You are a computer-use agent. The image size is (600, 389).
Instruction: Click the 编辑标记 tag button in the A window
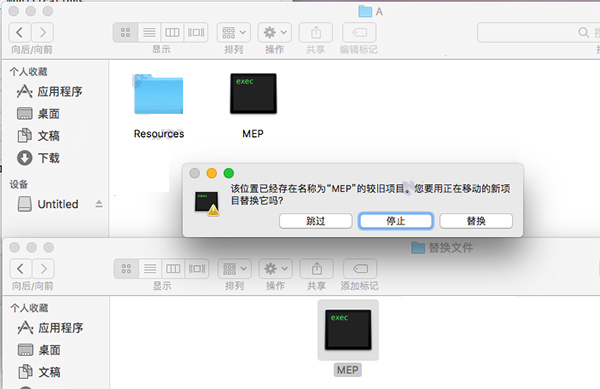pyautogui.click(x=359, y=33)
